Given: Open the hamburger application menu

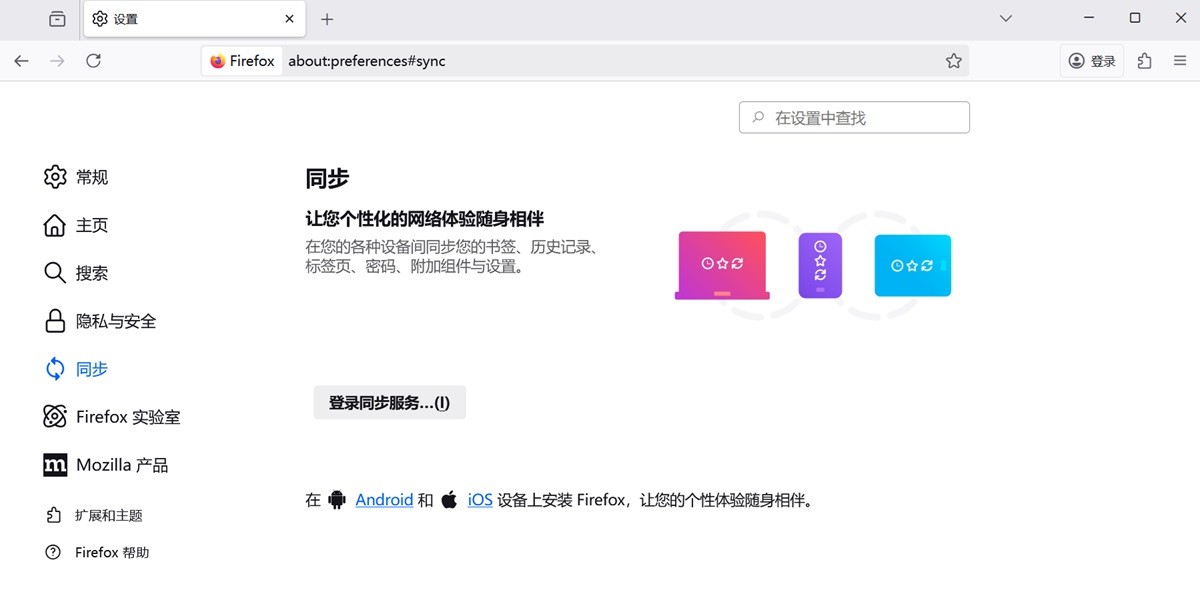Looking at the screenshot, I should (1180, 60).
